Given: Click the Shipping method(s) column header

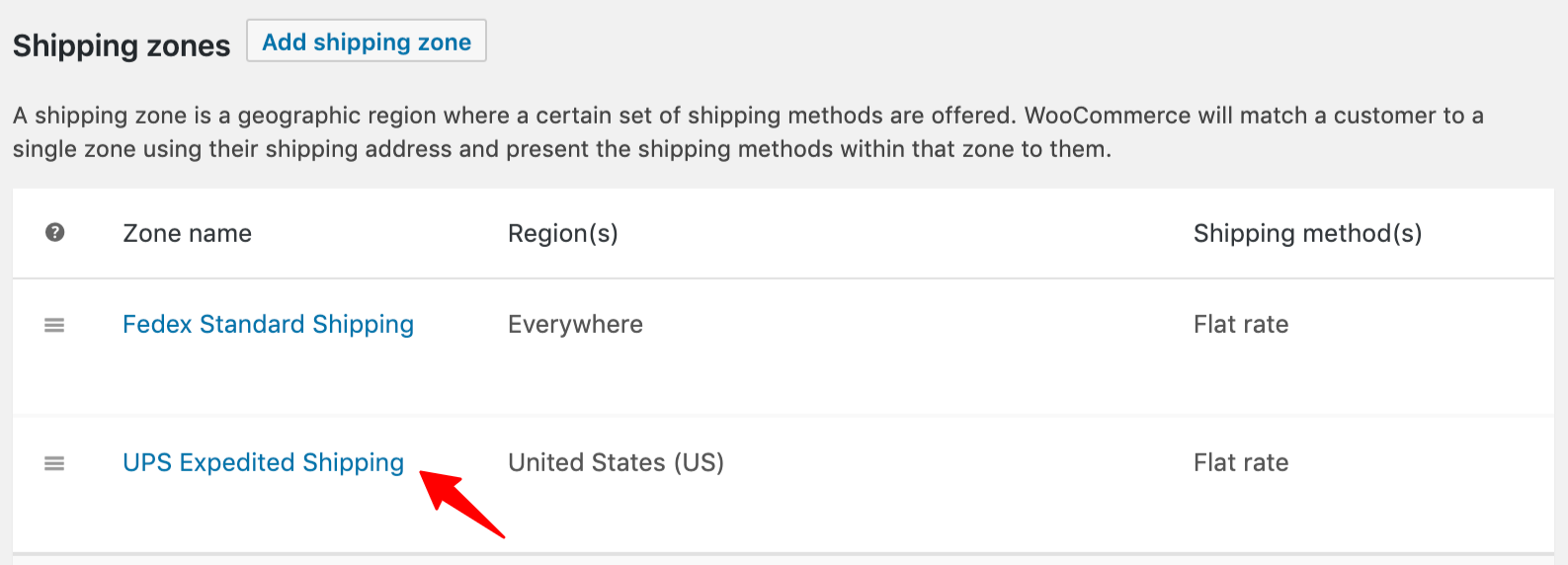Looking at the screenshot, I should (1307, 233).
